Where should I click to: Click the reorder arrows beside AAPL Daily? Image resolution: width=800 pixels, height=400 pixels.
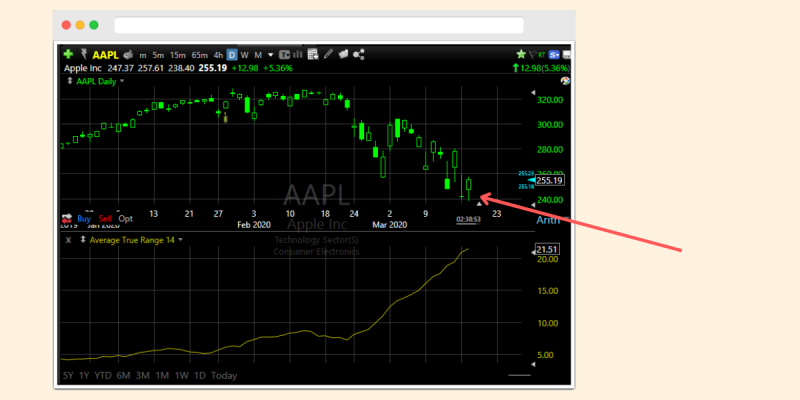70,81
